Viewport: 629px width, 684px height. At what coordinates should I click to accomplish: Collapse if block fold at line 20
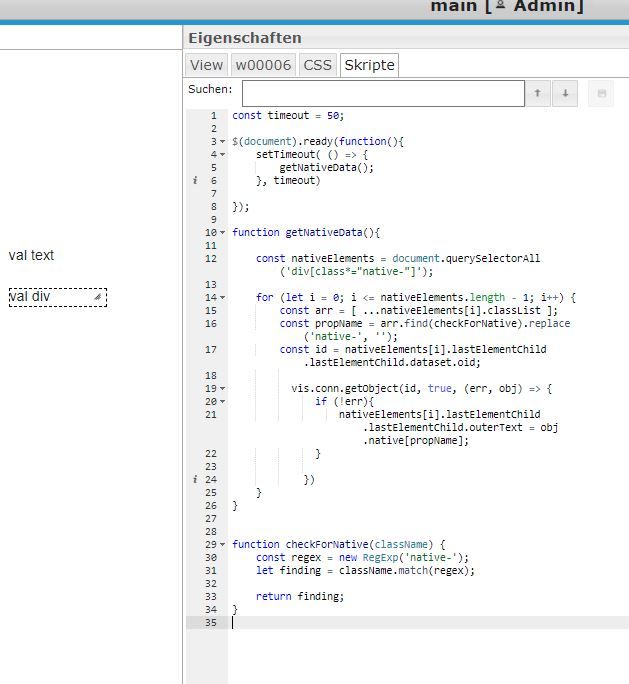coord(222,401)
